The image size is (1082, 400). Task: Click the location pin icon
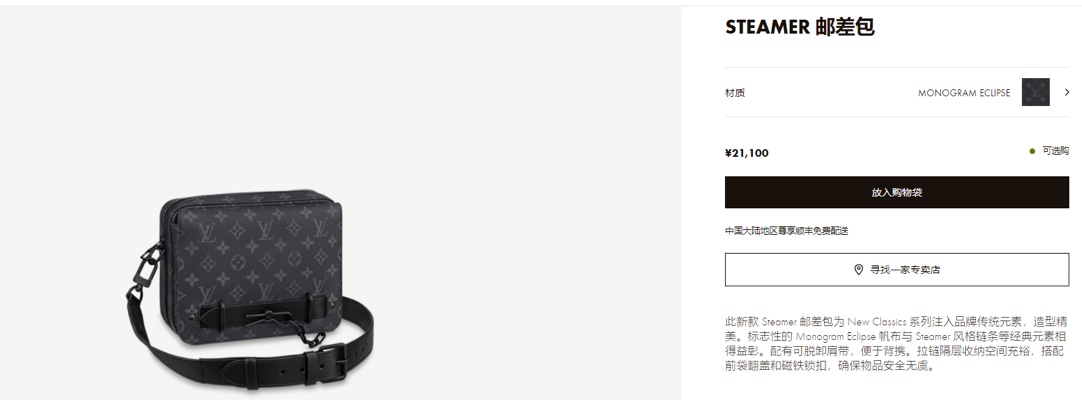click(x=858, y=270)
